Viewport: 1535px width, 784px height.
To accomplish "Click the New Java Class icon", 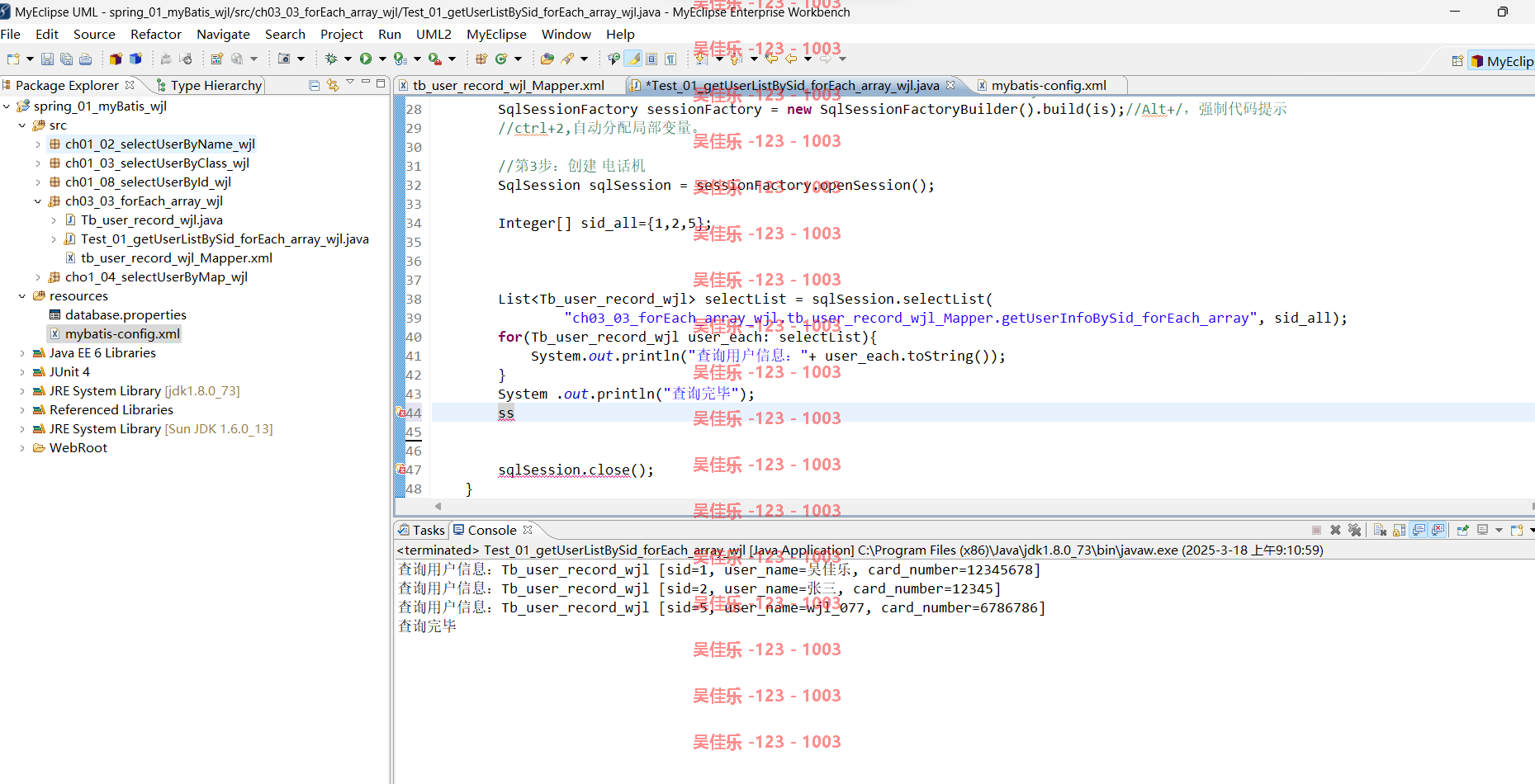I will coord(500,59).
